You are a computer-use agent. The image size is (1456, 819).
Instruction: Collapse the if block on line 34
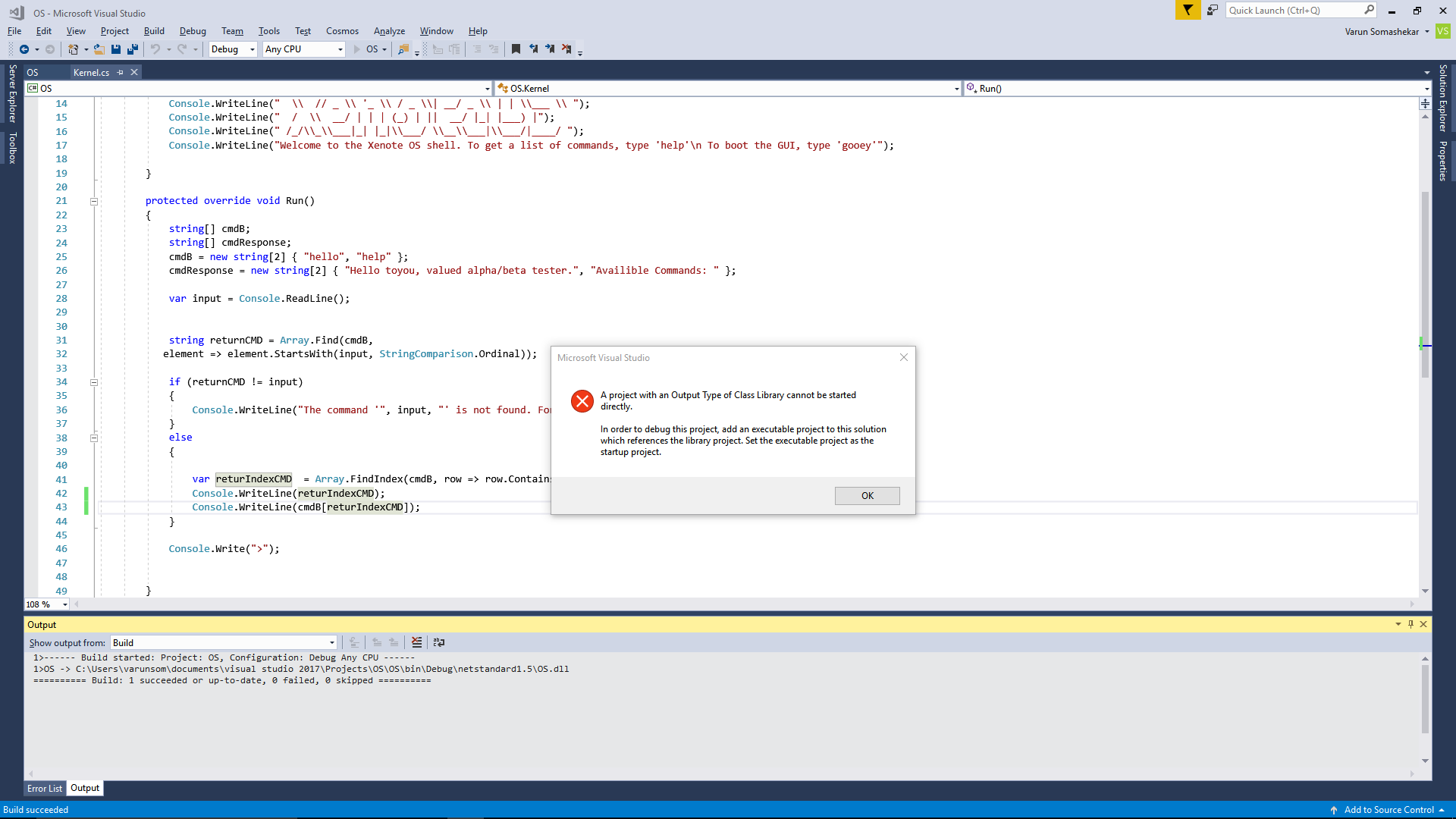point(94,382)
